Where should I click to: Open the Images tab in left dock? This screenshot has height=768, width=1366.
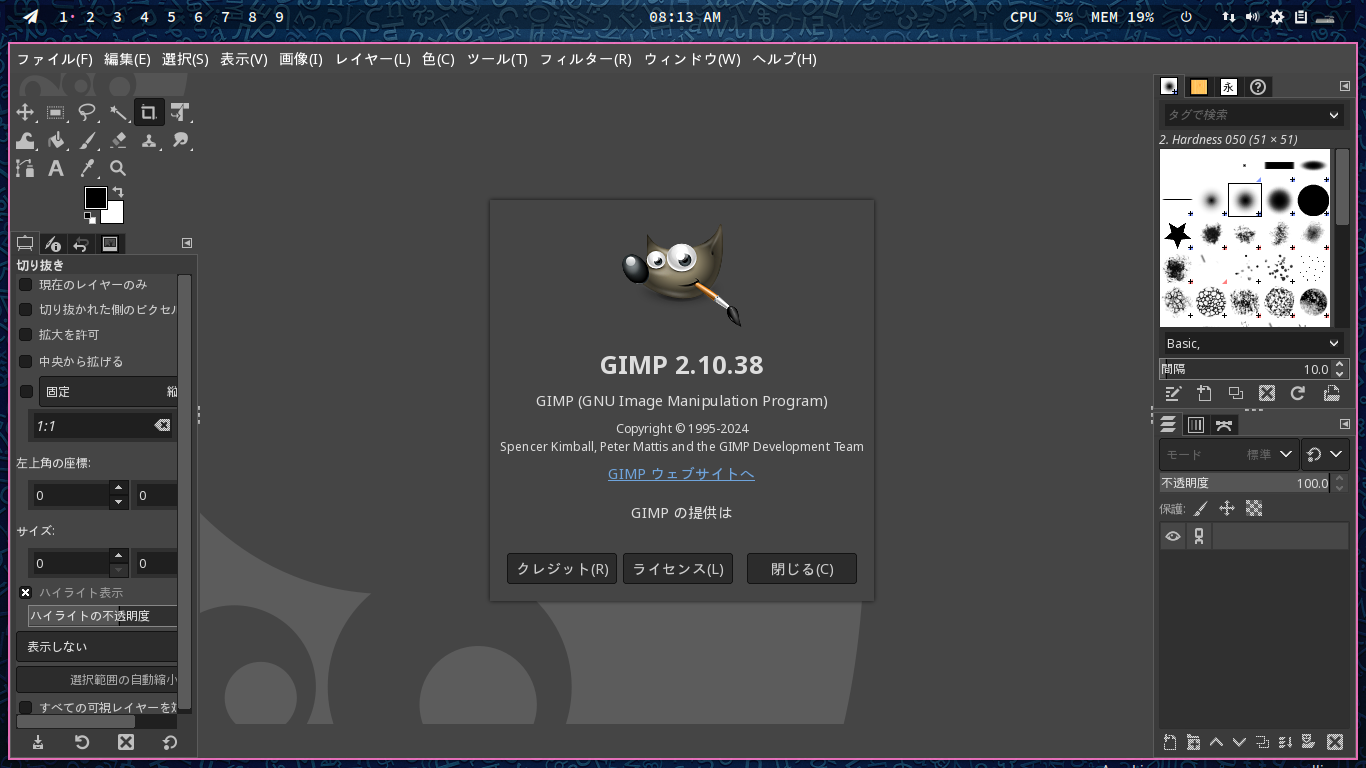point(110,244)
